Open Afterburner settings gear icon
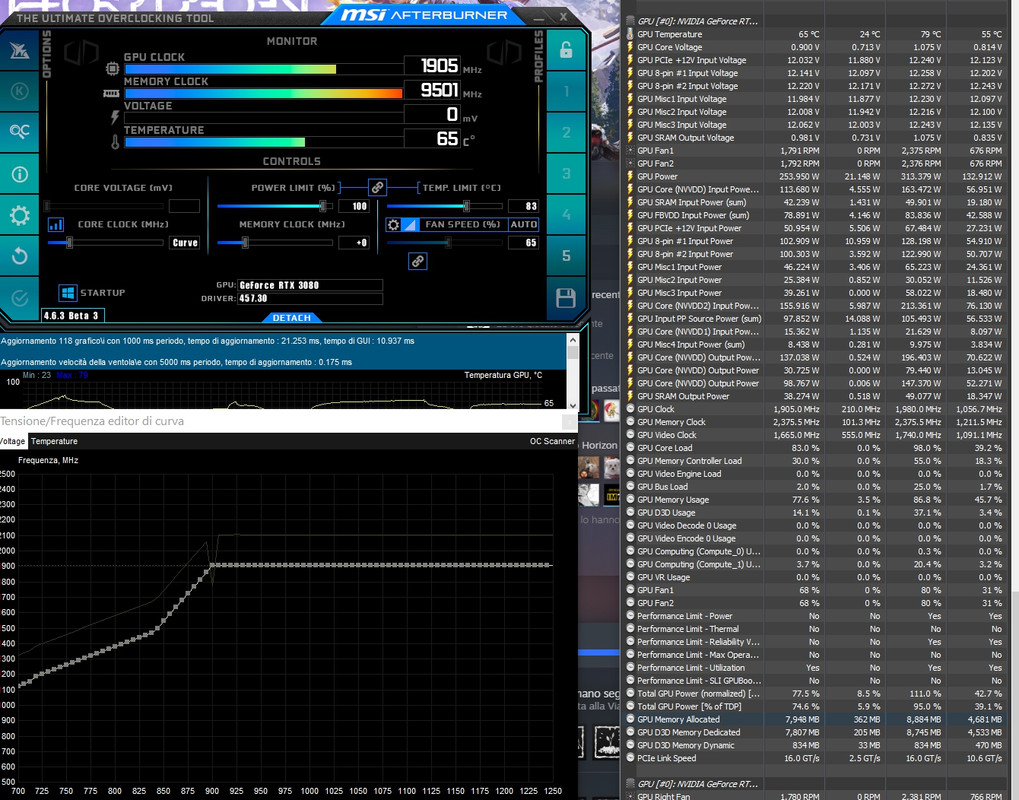 coord(19,215)
